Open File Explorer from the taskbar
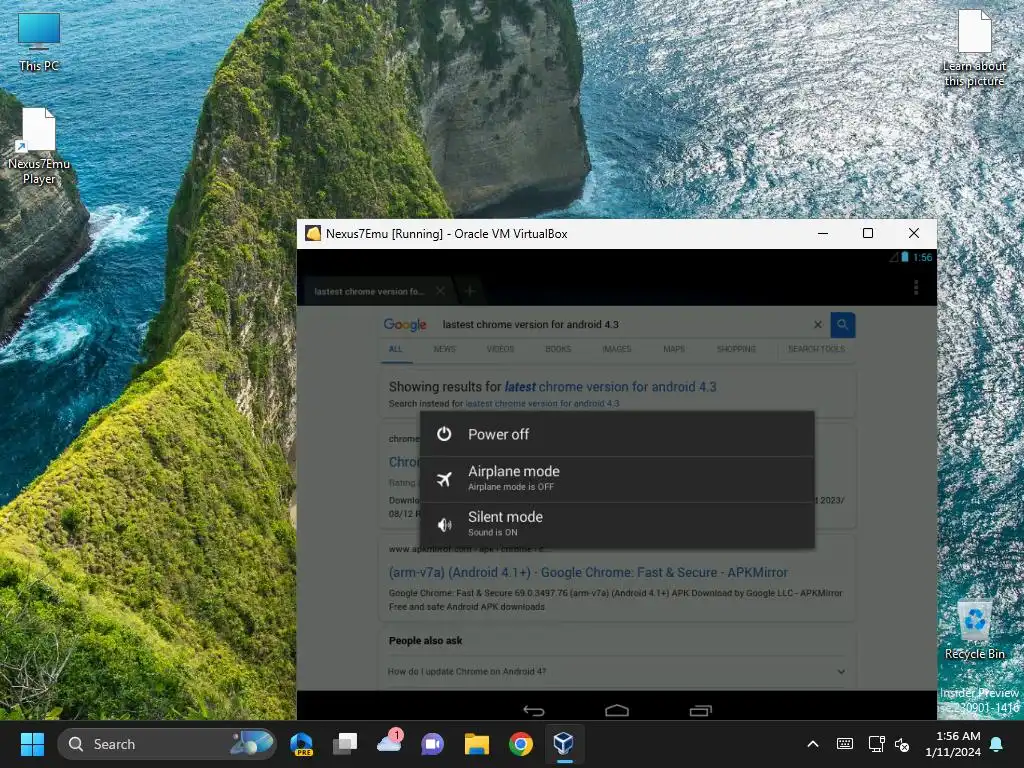1024x768 pixels. coord(477,744)
